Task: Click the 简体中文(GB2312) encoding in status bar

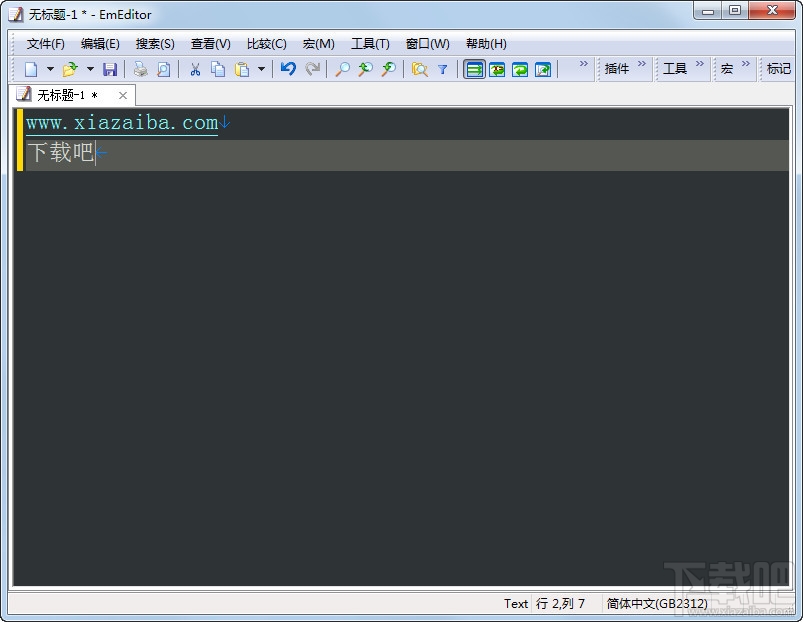Action: click(657, 604)
